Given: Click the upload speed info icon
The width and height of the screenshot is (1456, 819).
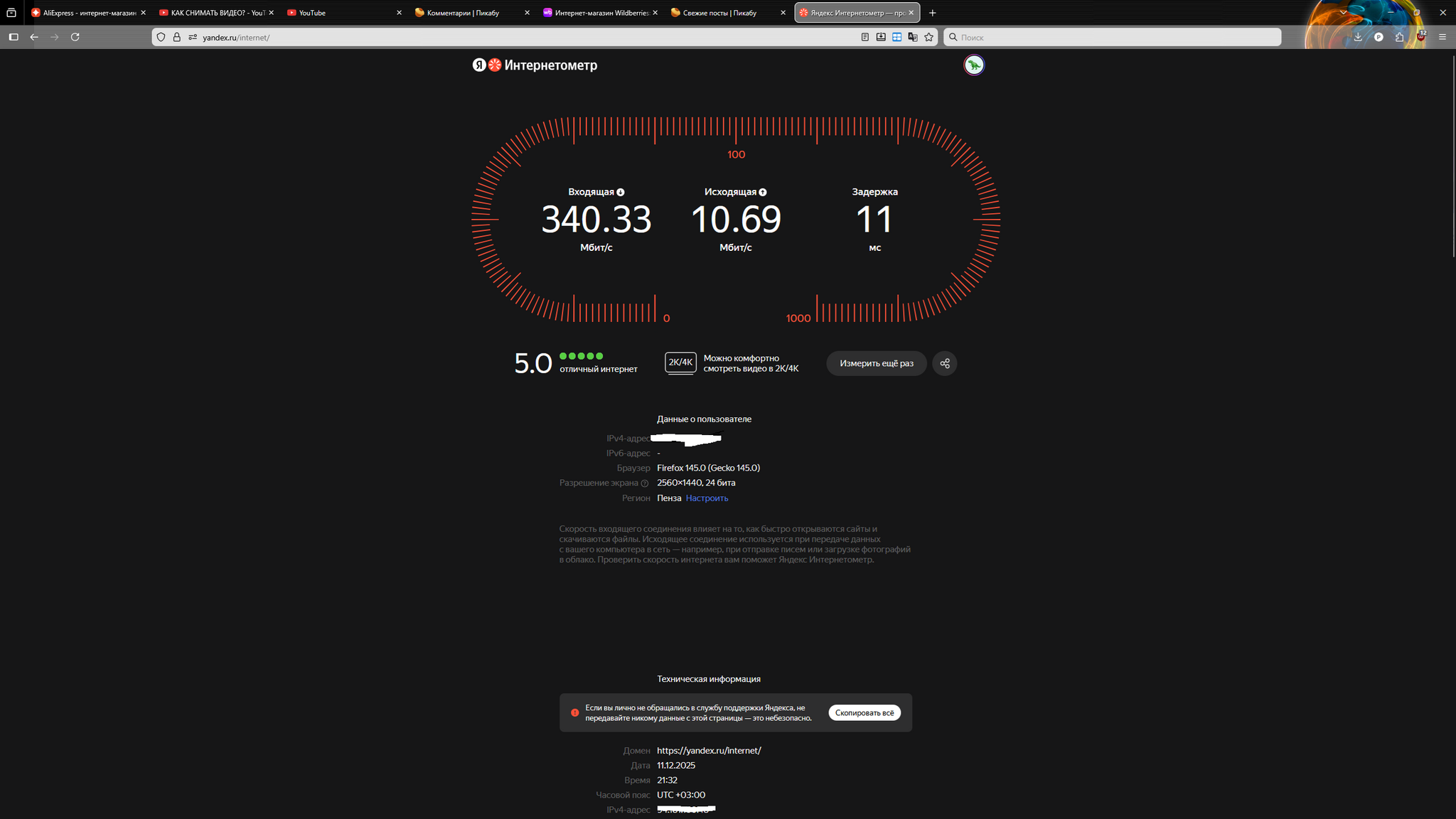Looking at the screenshot, I should (x=763, y=192).
